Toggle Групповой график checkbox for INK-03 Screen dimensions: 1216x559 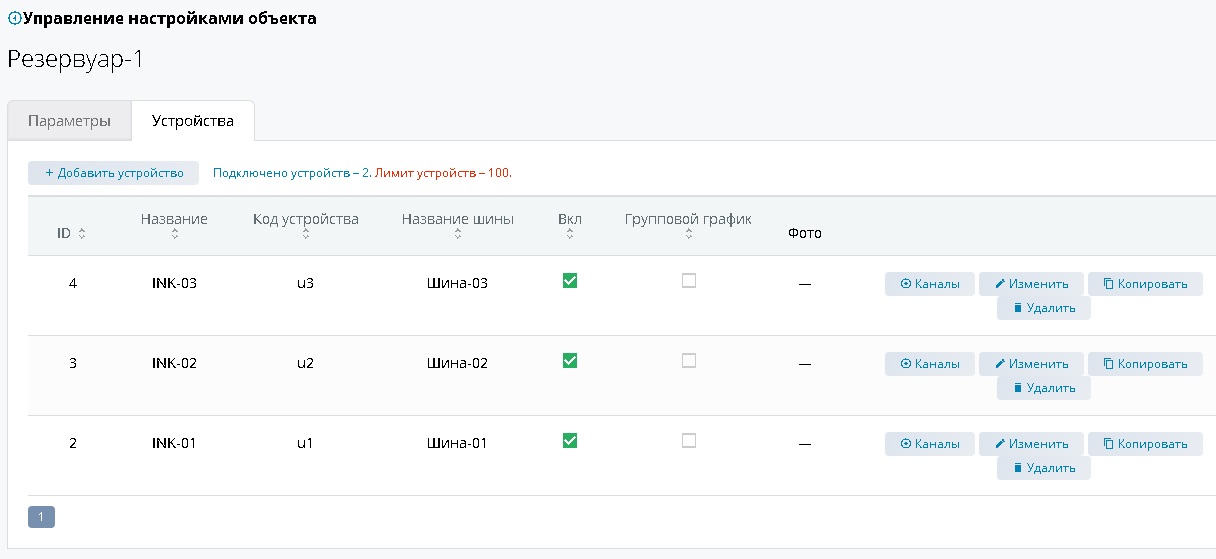click(689, 281)
